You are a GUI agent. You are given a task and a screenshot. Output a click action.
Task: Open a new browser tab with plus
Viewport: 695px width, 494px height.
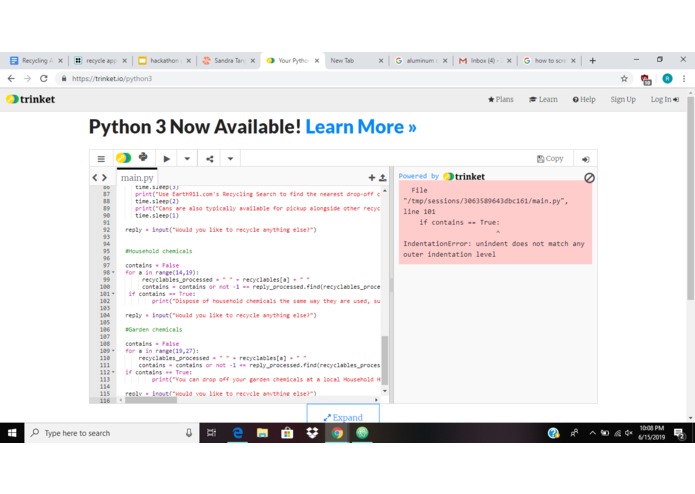click(593, 61)
